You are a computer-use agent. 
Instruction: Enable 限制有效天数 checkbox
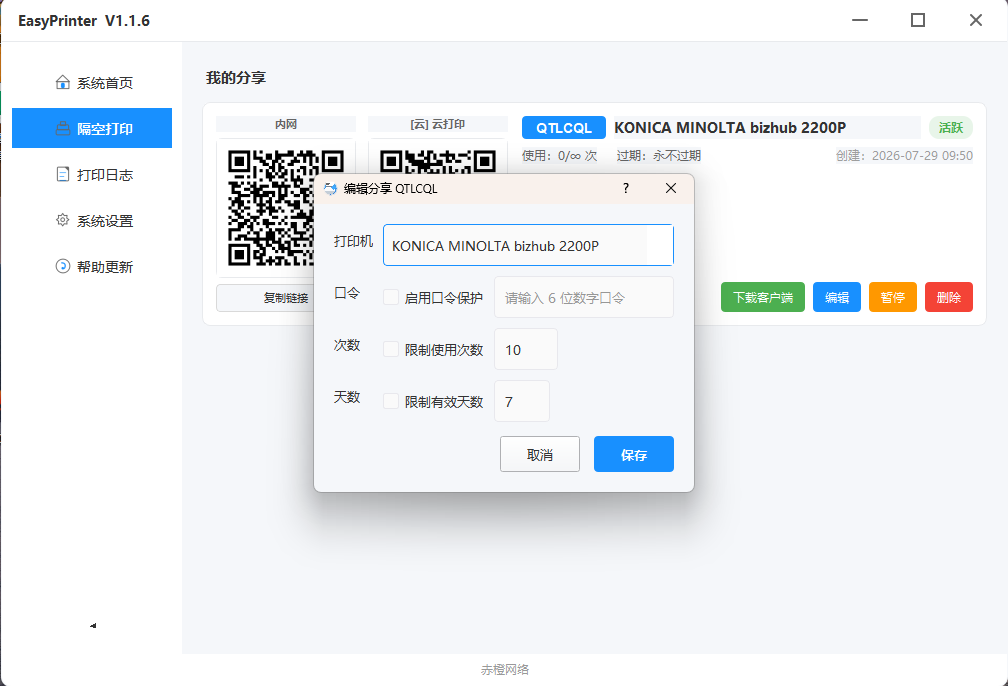pos(391,401)
